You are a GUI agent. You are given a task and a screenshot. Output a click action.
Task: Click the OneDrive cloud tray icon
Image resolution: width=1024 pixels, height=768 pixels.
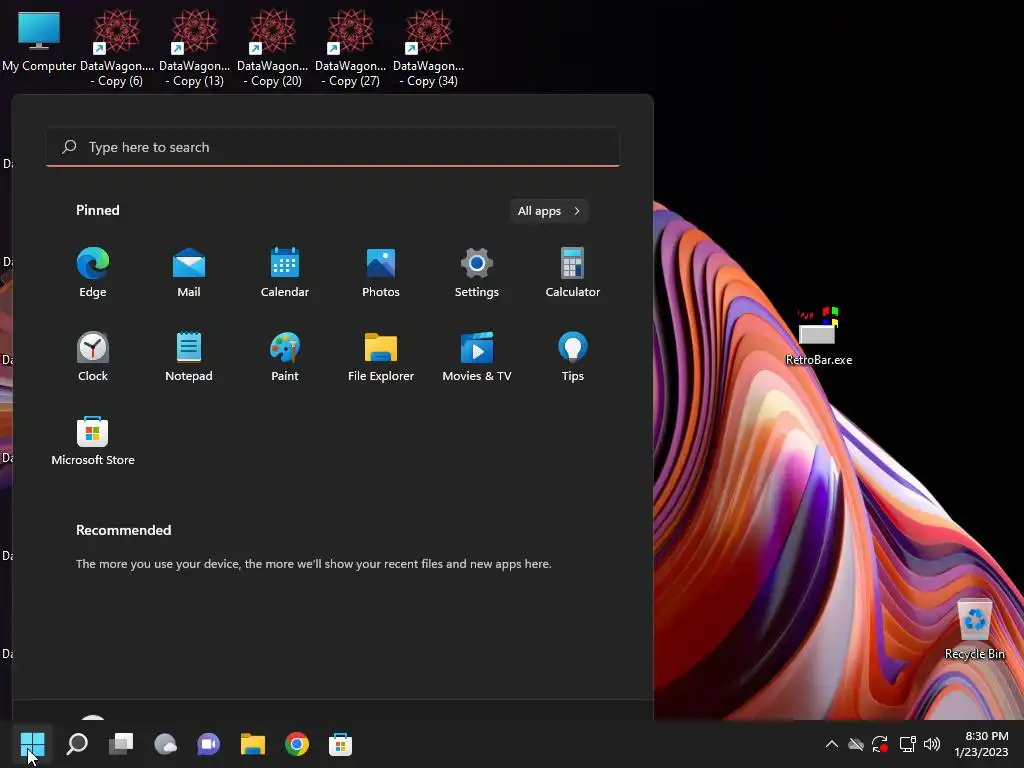pos(856,744)
